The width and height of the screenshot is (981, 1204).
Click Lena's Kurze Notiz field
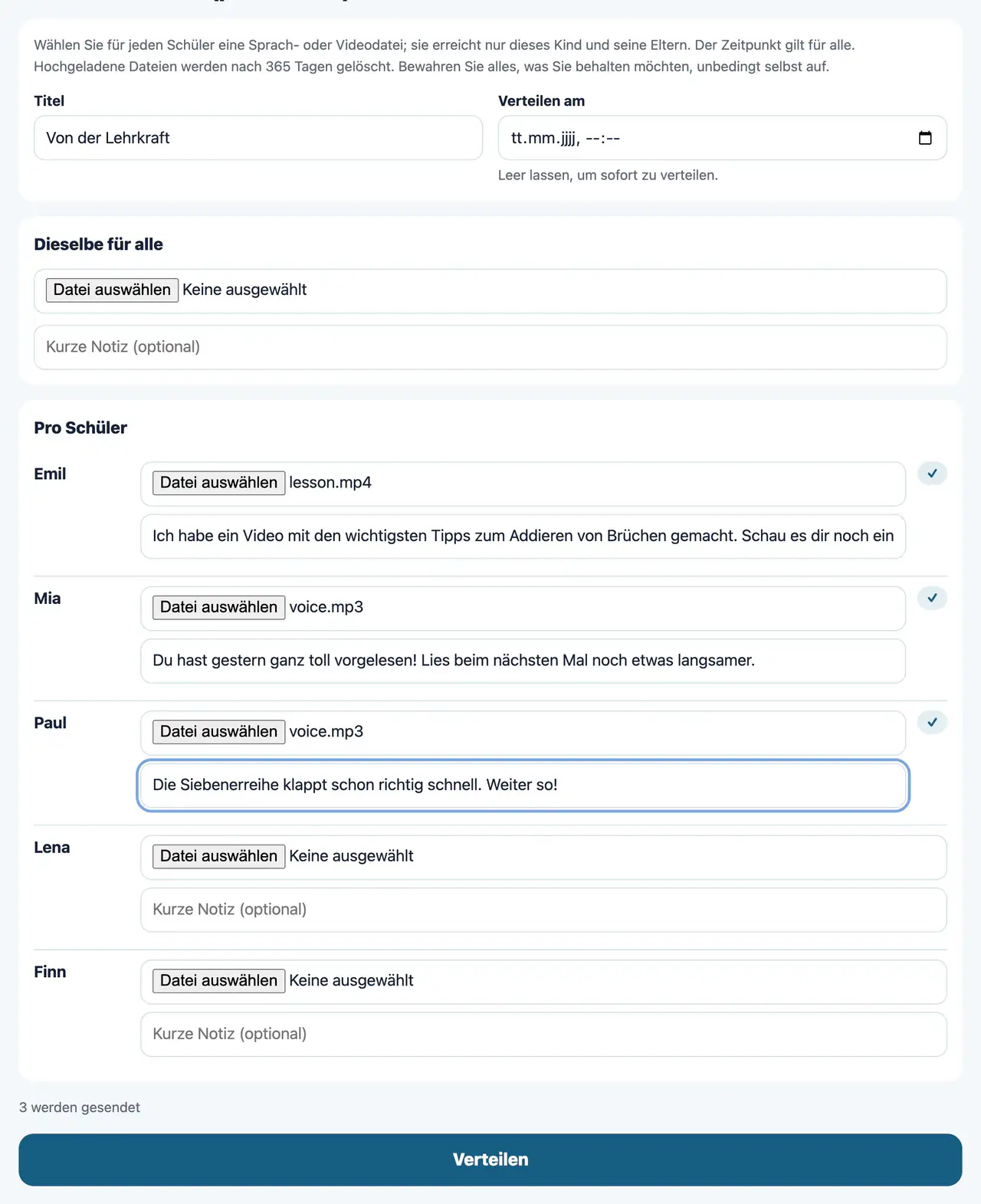[543, 910]
